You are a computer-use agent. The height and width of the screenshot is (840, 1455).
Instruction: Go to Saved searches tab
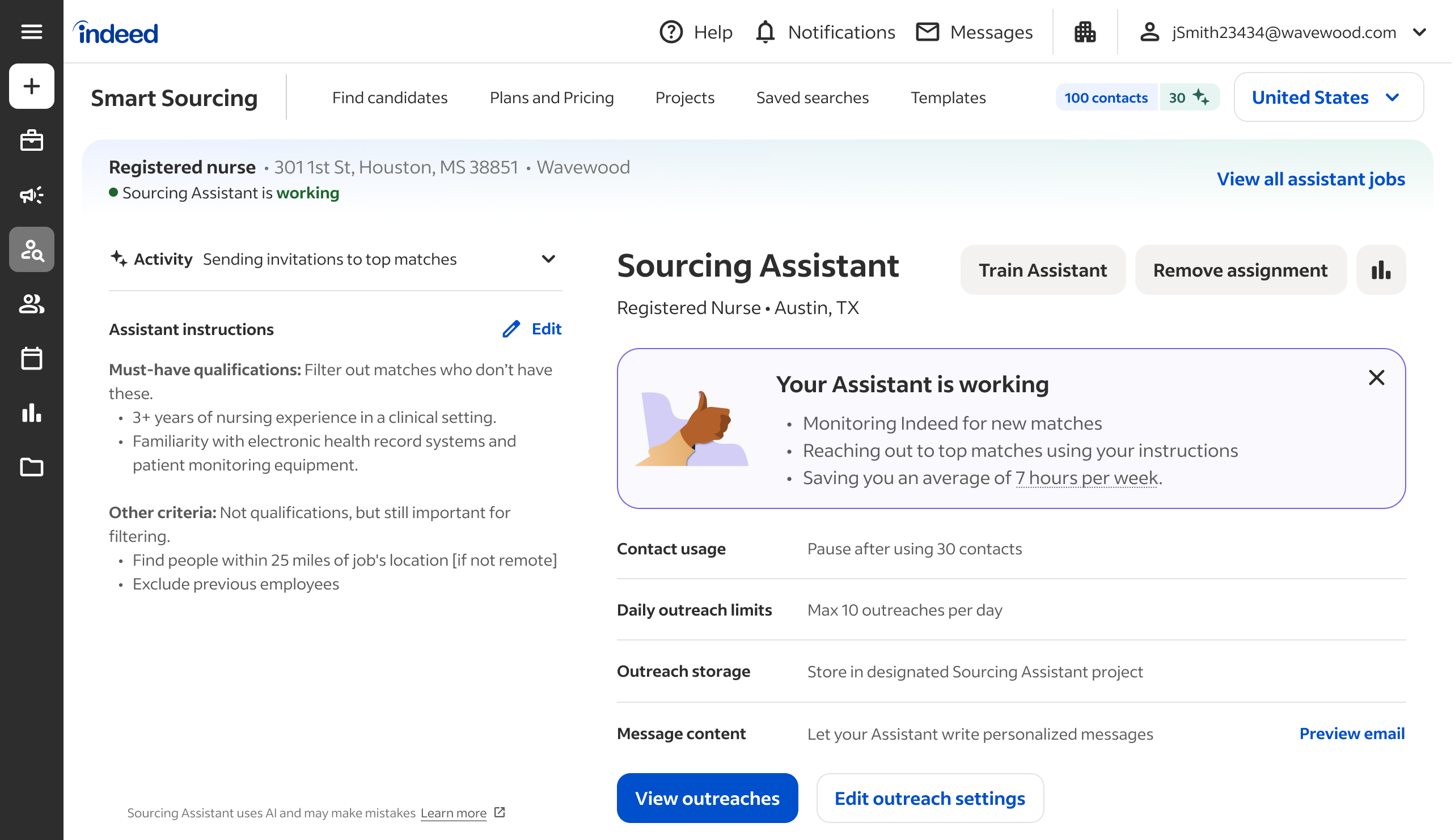812,97
